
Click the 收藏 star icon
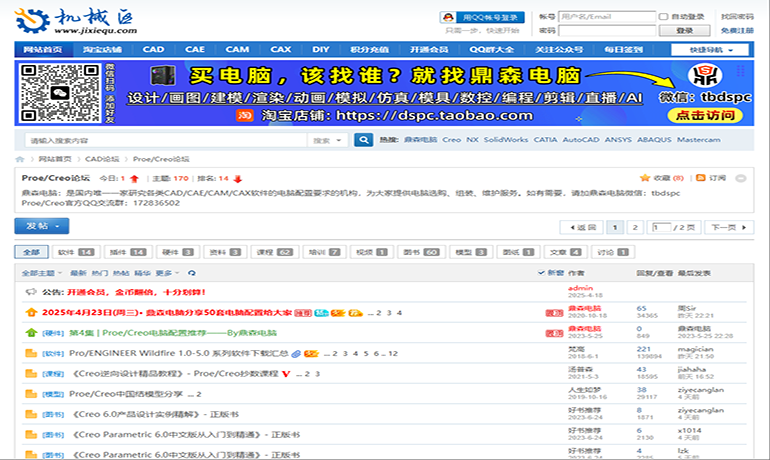point(646,178)
